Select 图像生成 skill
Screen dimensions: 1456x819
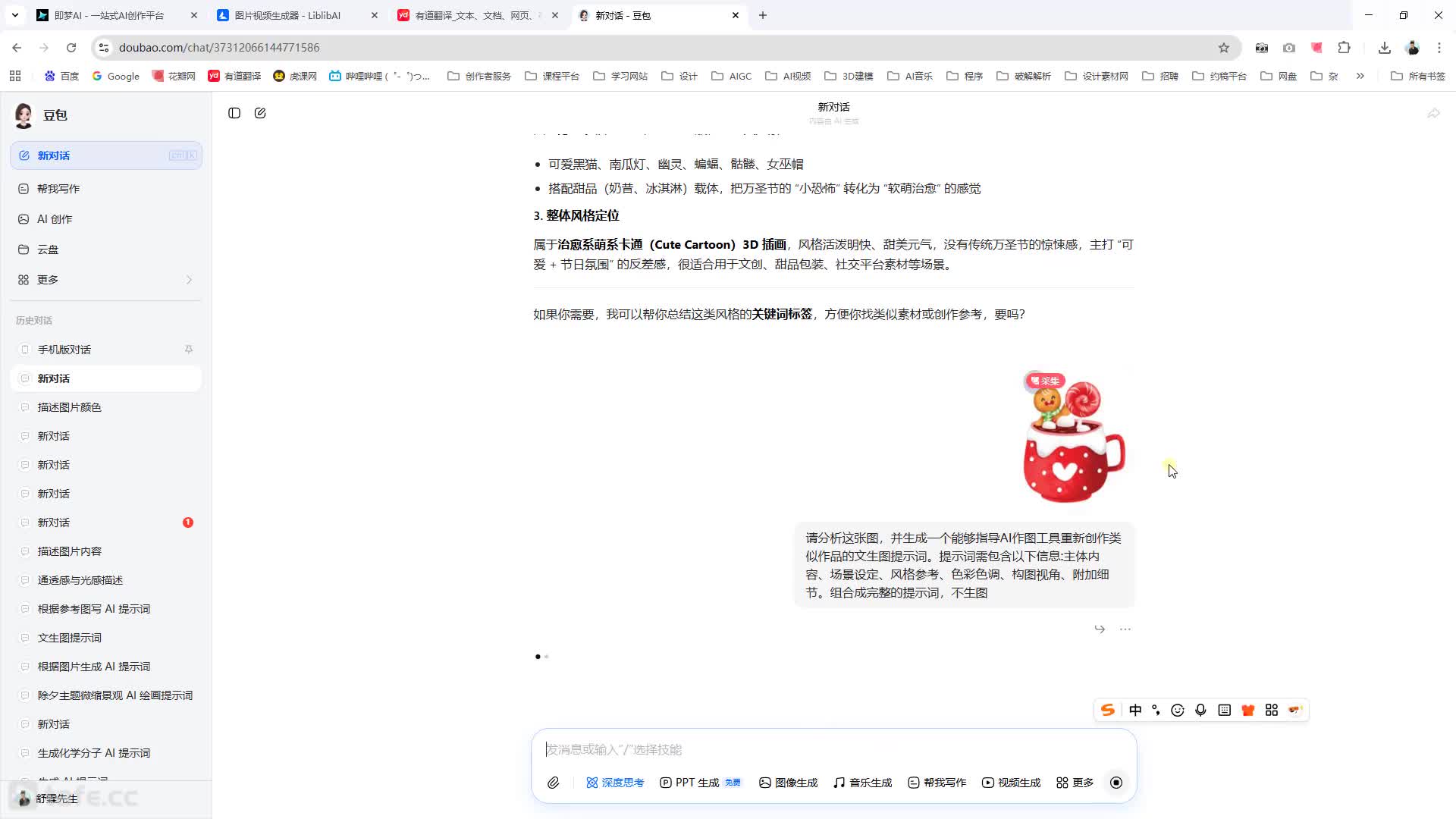pyautogui.click(x=788, y=783)
